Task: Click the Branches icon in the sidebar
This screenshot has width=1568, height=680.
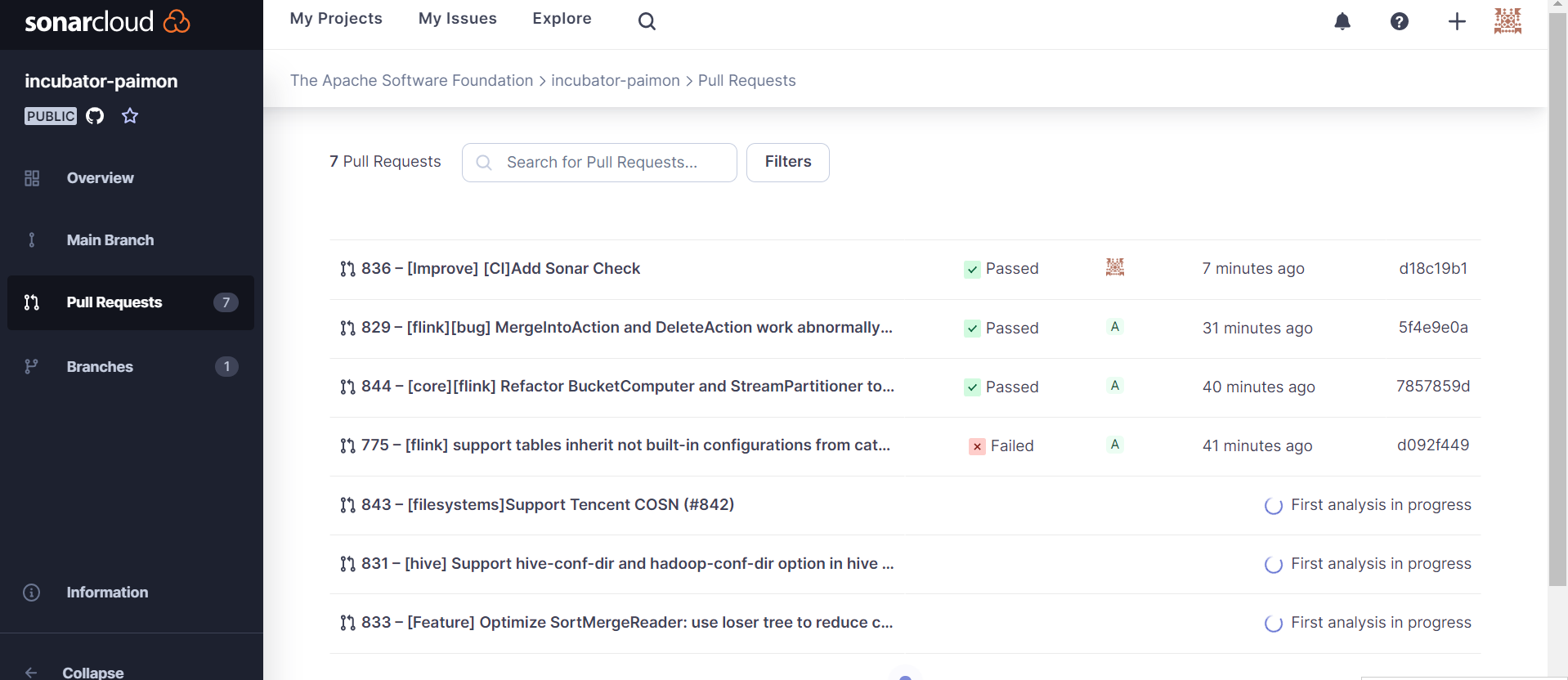Action: click(32, 366)
